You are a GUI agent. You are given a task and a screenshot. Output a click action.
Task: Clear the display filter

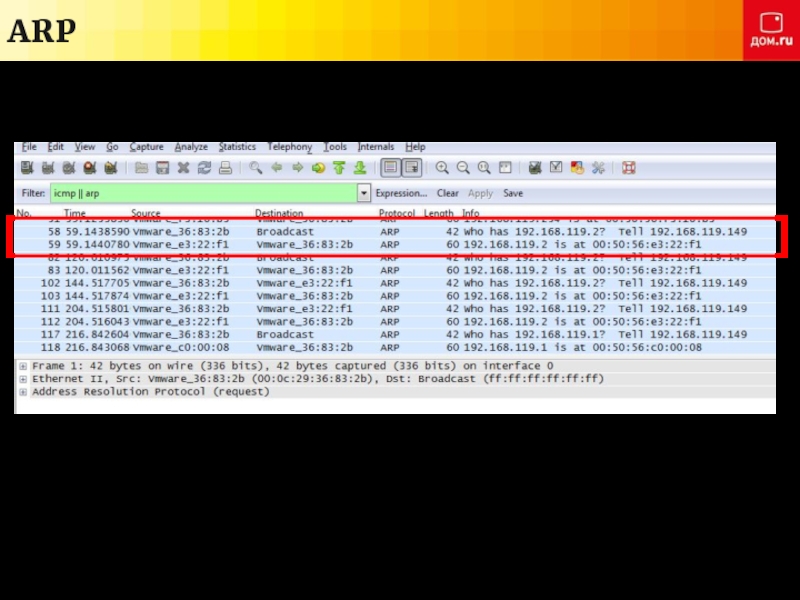point(447,193)
